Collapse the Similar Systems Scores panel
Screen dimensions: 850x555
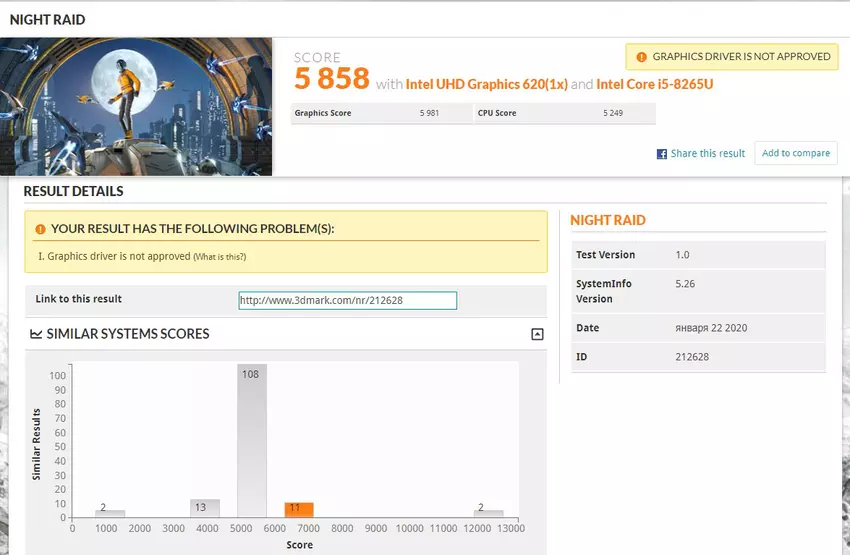[537, 334]
